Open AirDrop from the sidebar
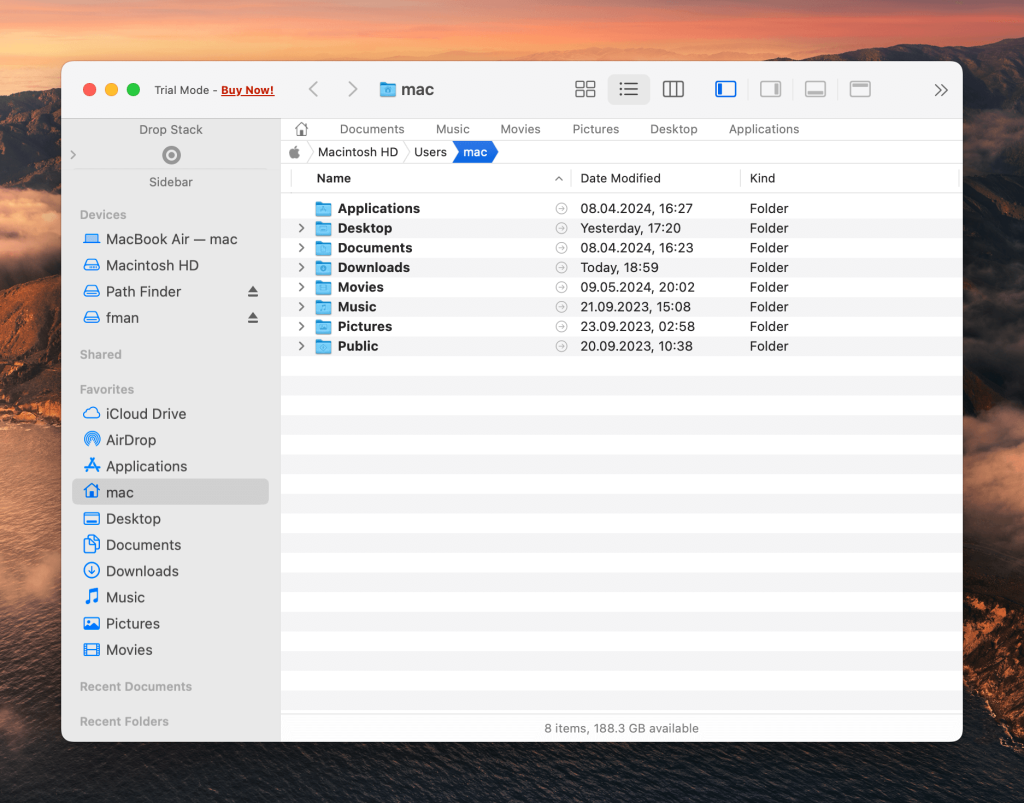1024x803 pixels. tap(130, 440)
